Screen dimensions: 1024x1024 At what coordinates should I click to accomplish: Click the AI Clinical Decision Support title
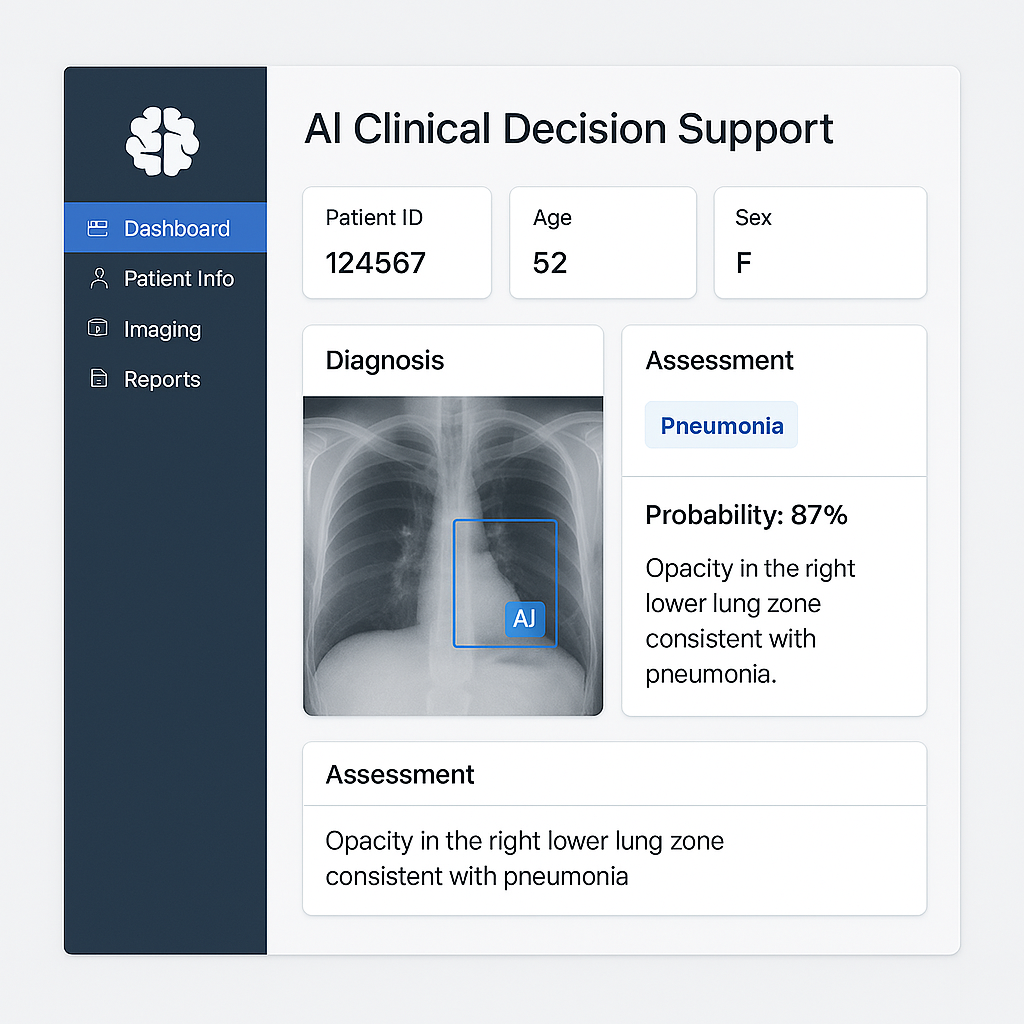point(569,129)
